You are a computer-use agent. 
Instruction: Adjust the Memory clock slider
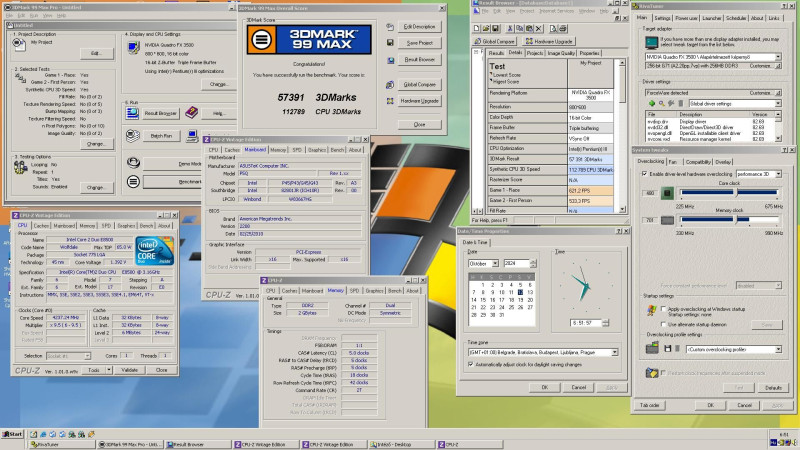(736, 219)
